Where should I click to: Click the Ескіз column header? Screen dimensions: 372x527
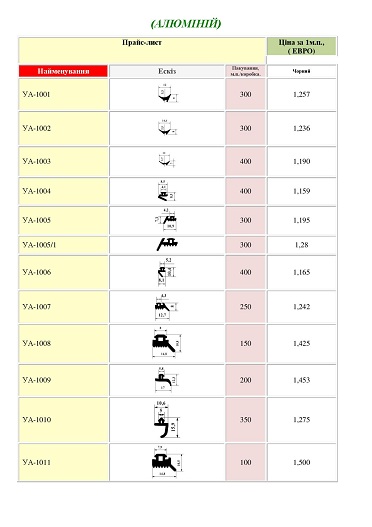pos(167,71)
